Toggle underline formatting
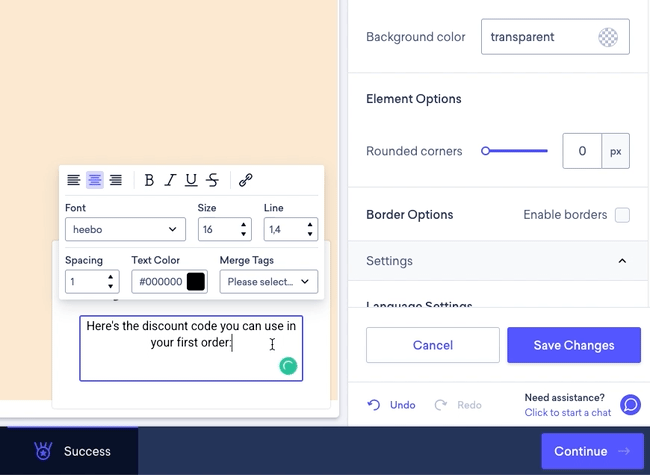This screenshot has width=650, height=475. tap(191, 180)
